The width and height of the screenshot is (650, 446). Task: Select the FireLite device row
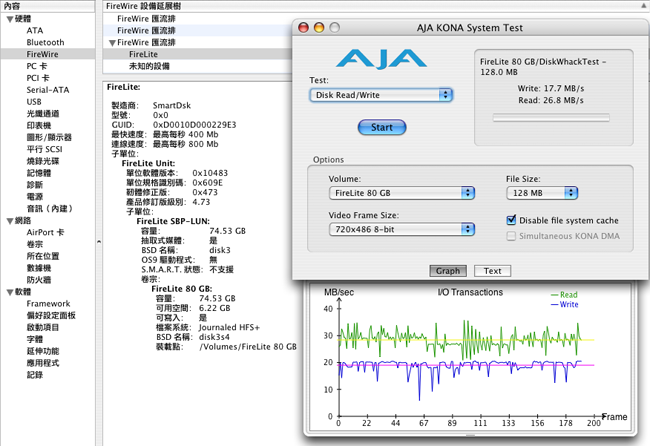197,54
